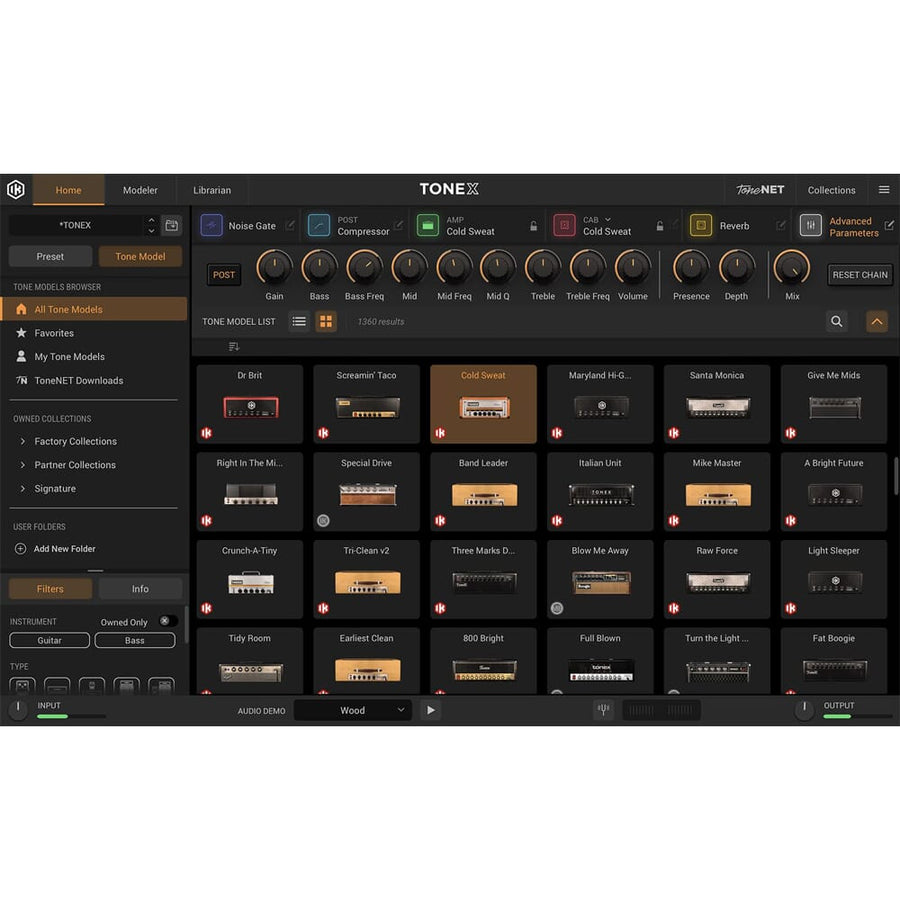Click the sort order icon
The image size is (900, 900).
click(x=234, y=346)
